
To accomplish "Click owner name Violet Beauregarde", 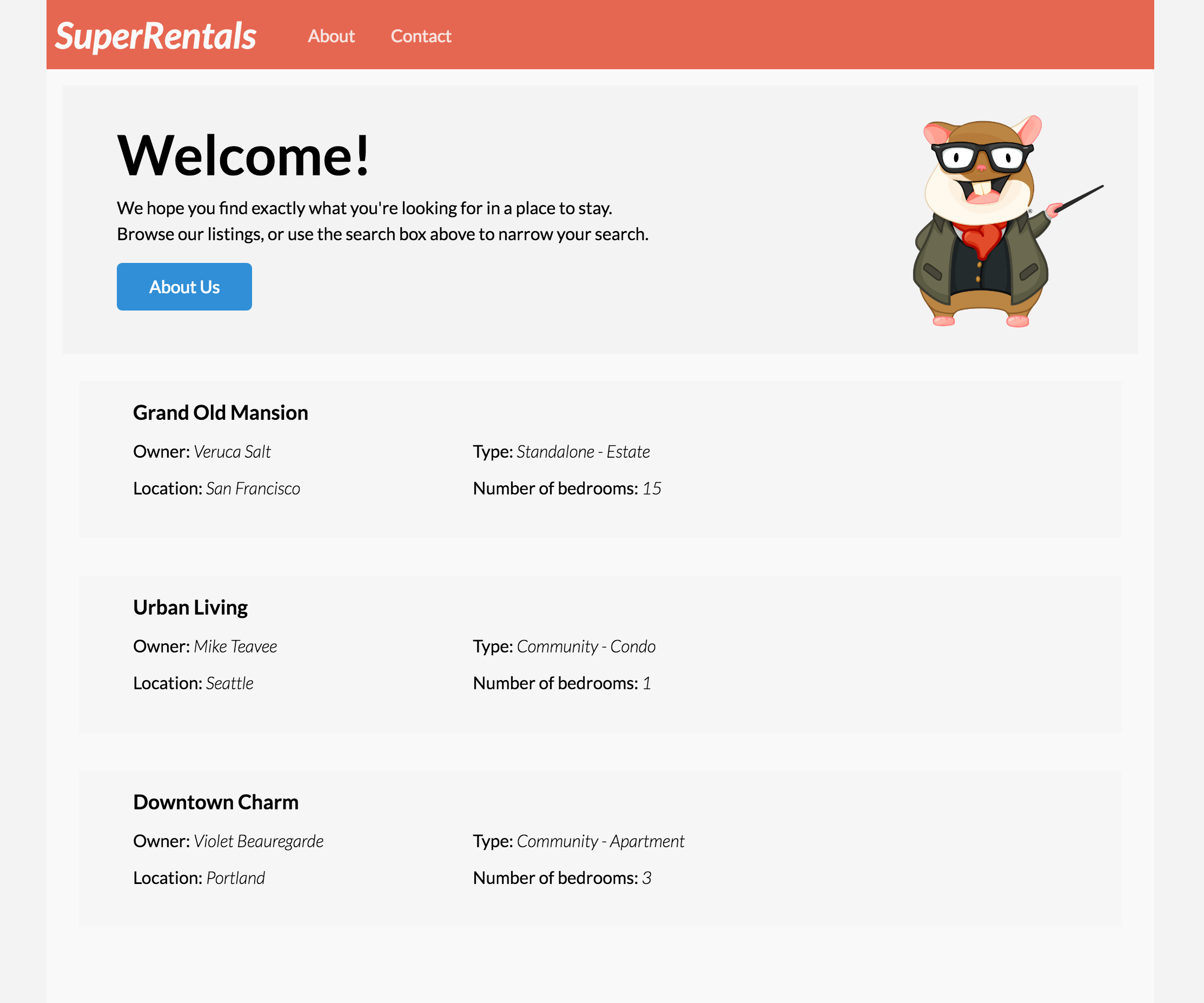I will [x=259, y=841].
